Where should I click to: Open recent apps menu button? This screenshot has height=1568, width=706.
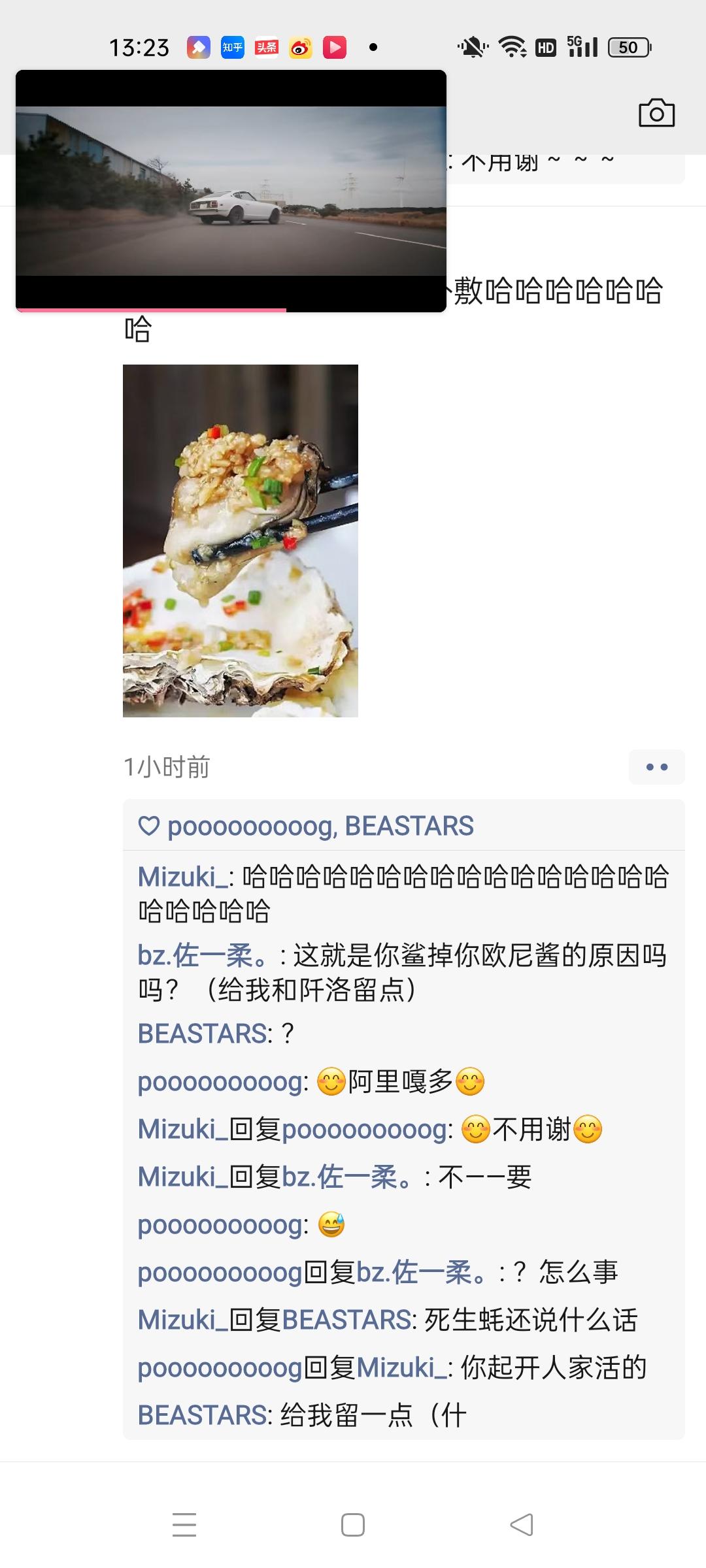(x=184, y=1525)
